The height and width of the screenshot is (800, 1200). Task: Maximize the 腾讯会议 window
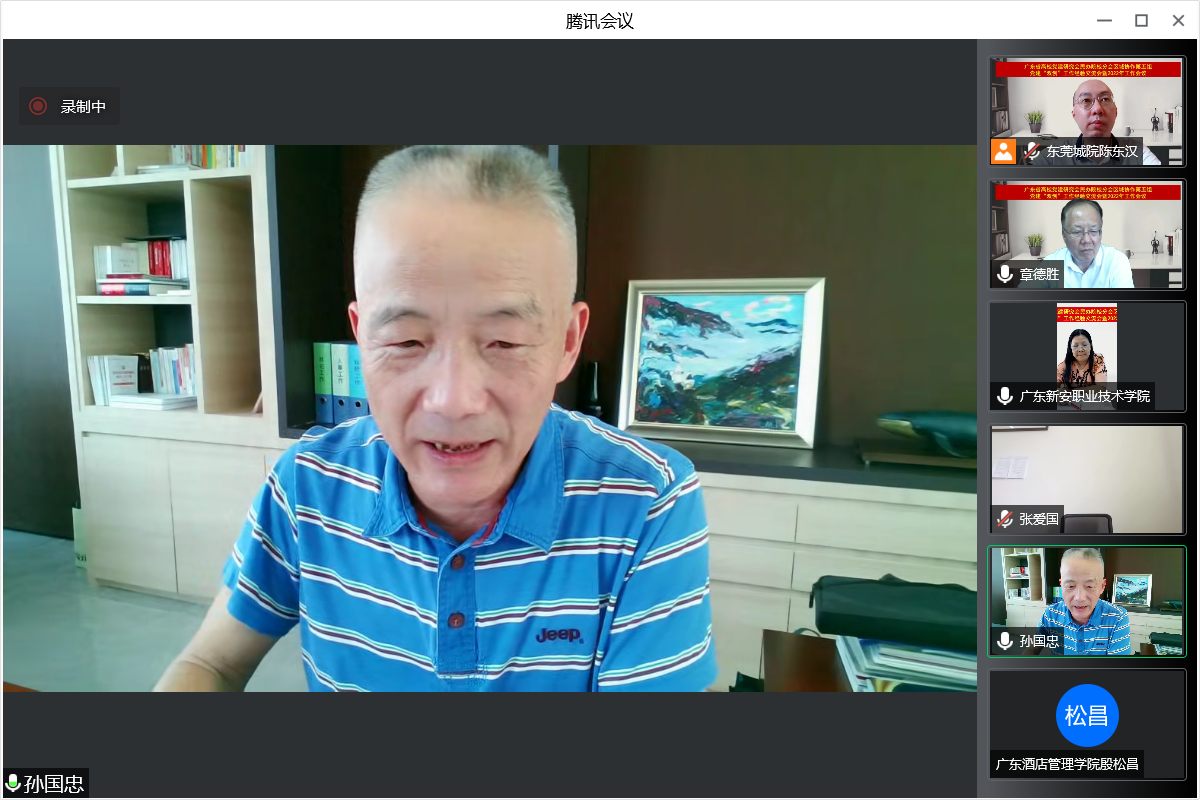click(x=1141, y=20)
